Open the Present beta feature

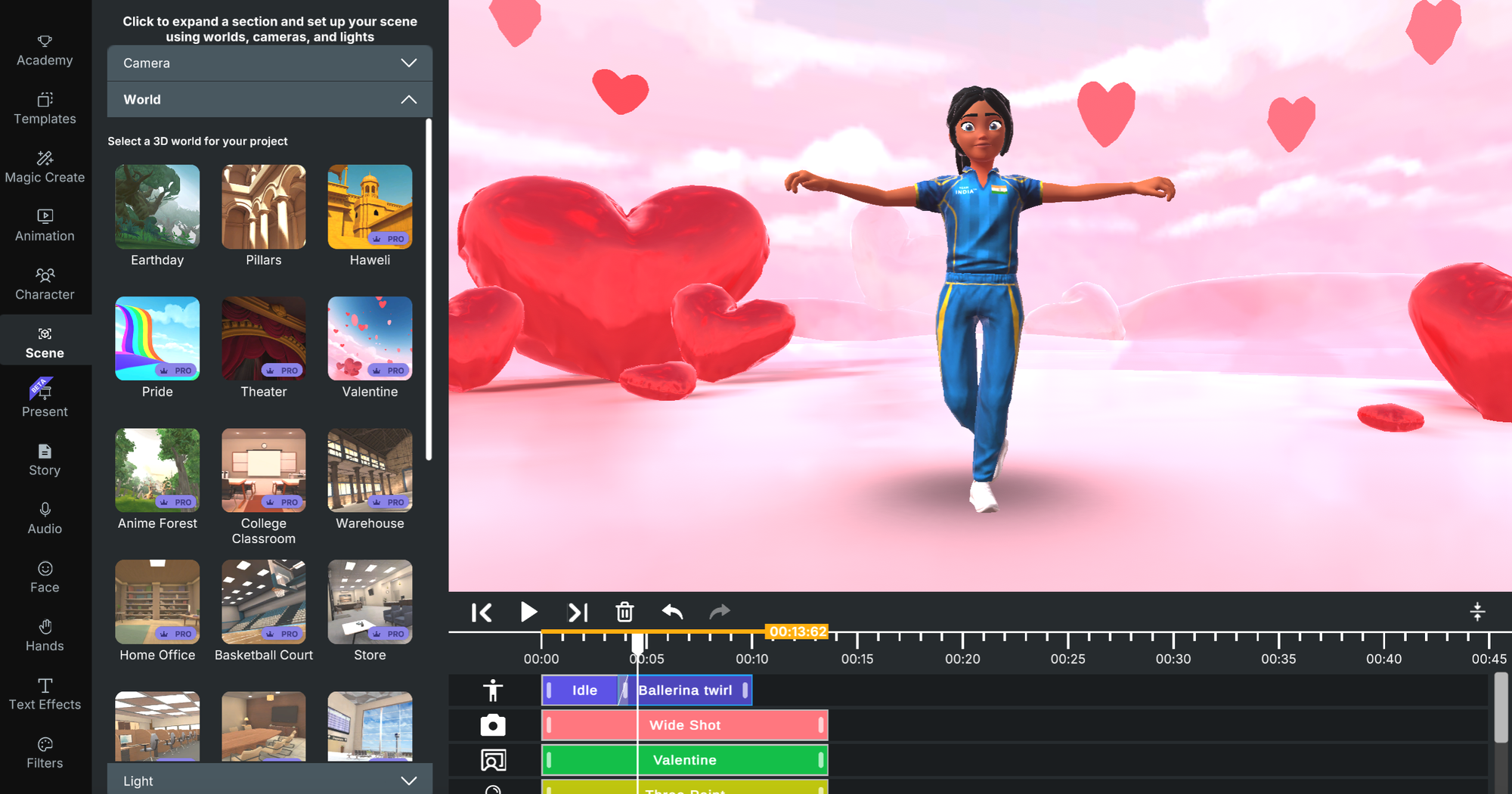pos(45,401)
